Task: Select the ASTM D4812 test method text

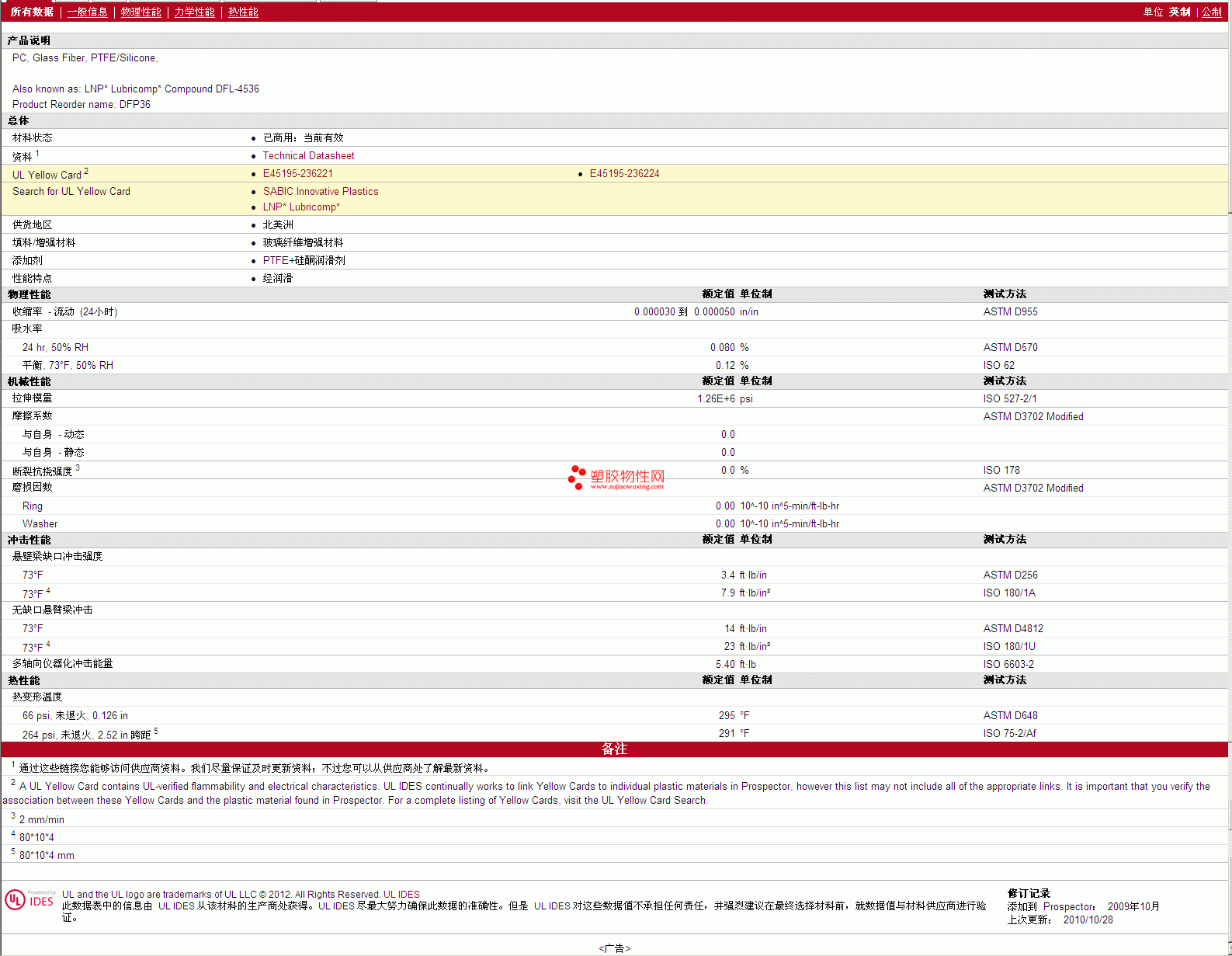Action: click(1013, 629)
